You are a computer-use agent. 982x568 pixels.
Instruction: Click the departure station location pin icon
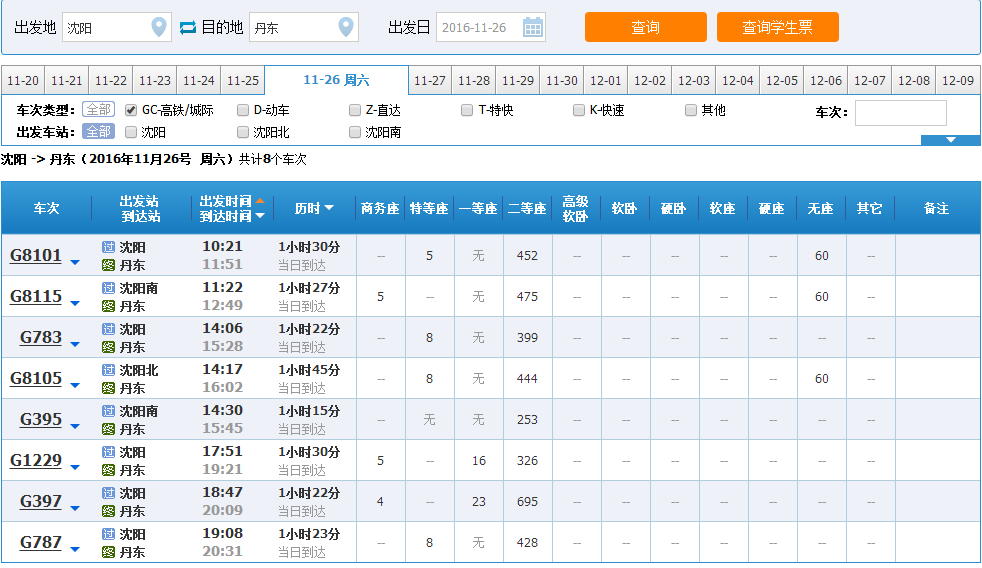pyautogui.click(x=159, y=27)
